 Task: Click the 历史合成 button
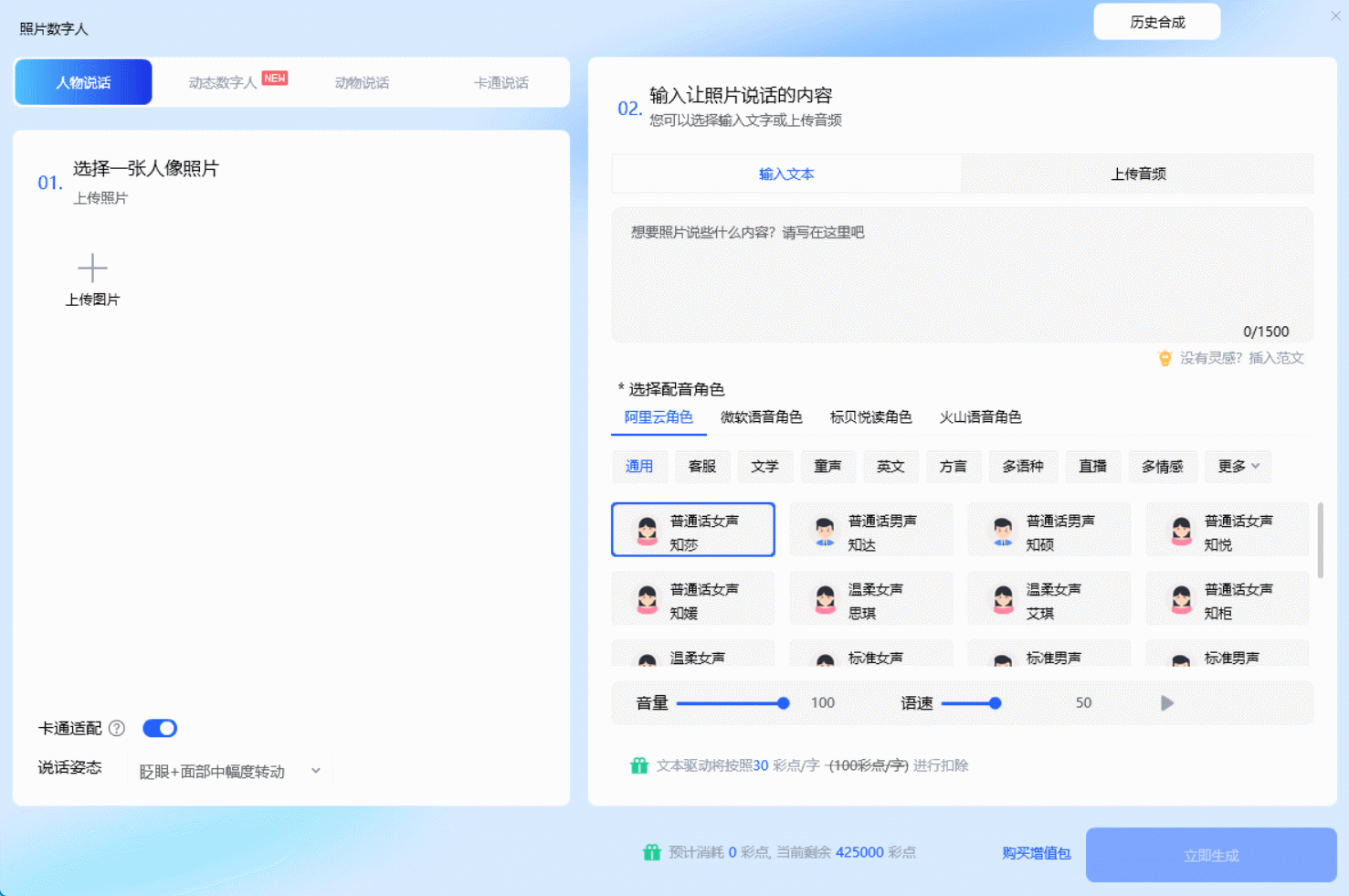pos(1157,20)
